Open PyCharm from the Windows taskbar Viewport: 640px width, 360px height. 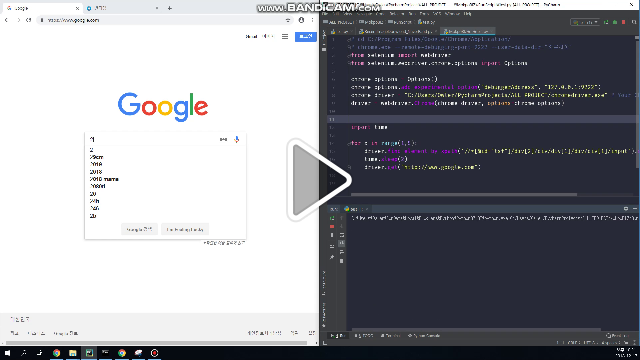pyautogui.click(x=89, y=353)
